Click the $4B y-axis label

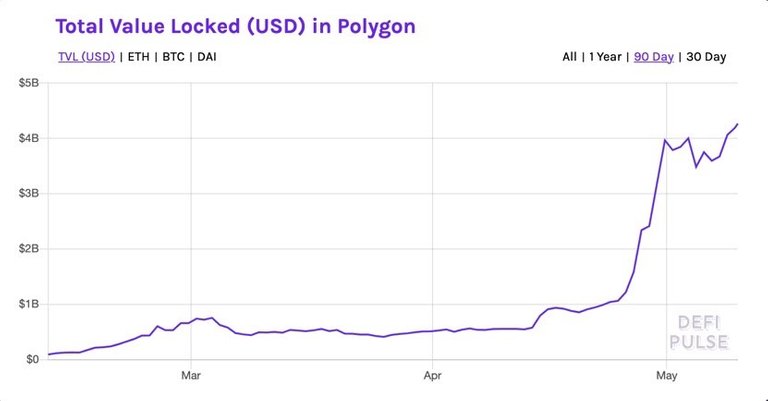(27, 138)
